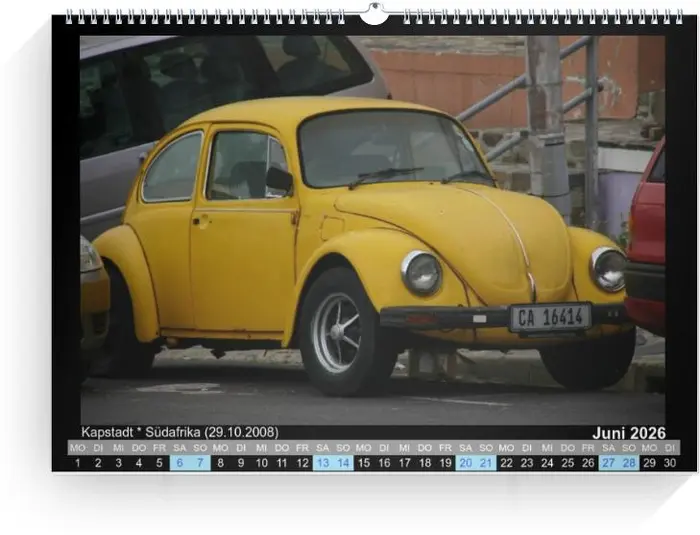The width and height of the screenshot is (700, 535).
Task: Click the Beetle's windshield
Action: coord(388,148)
